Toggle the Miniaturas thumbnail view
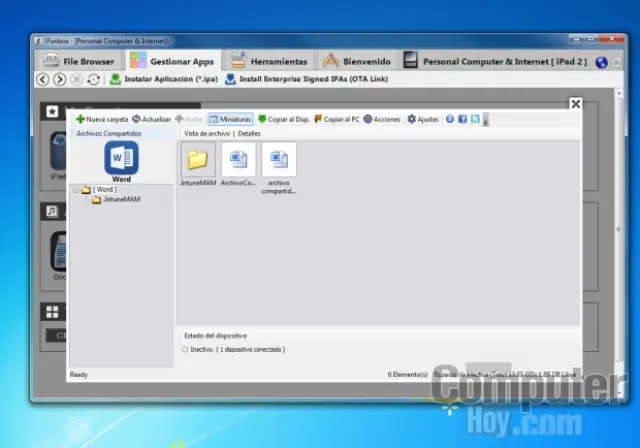This screenshot has height=448, width=640. pos(230,119)
